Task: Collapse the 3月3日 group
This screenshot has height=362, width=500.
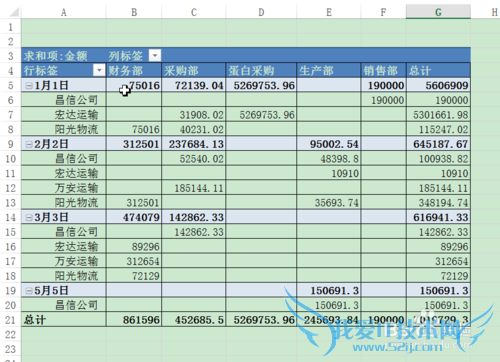Action: pyautogui.click(x=29, y=217)
